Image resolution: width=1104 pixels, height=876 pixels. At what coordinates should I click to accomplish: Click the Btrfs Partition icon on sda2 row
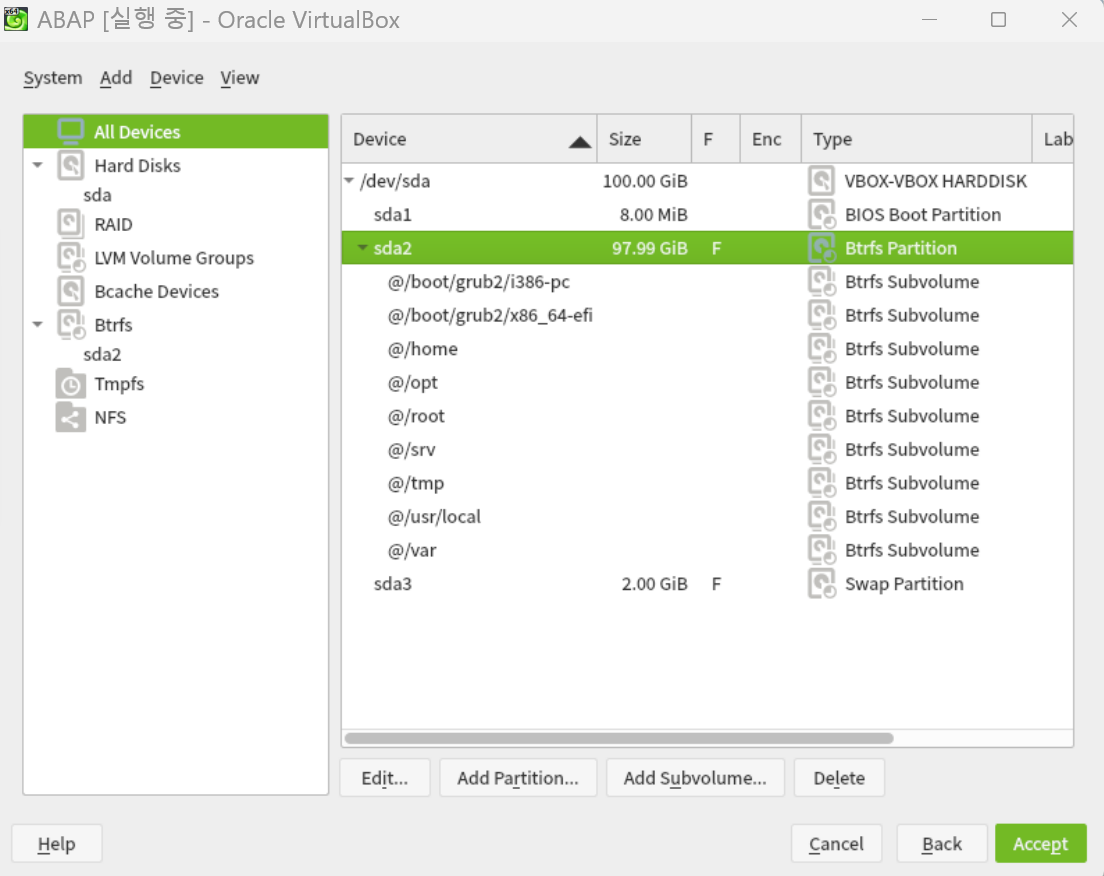pos(821,248)
